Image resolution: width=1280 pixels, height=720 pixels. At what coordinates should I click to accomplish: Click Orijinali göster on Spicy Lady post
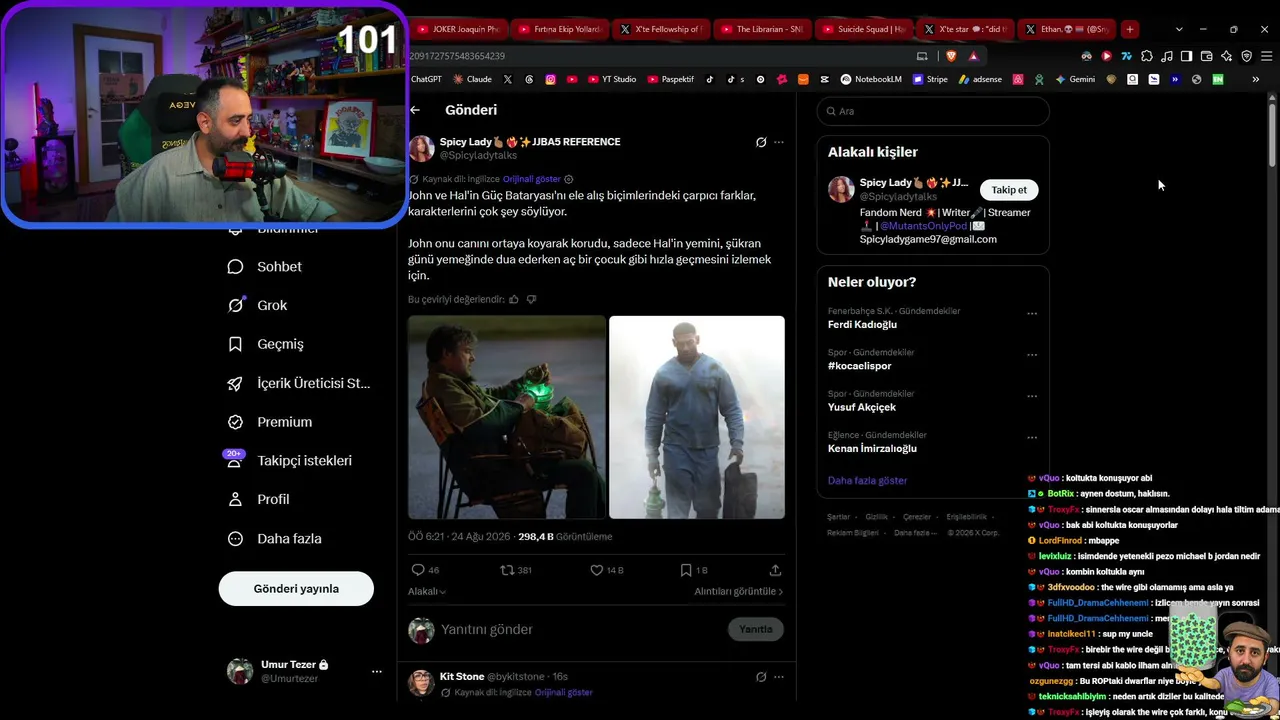tap(531, 179)
